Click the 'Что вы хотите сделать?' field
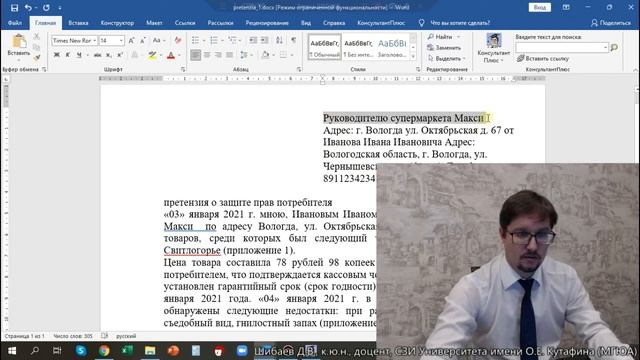The width and height of the screenshot is (640, 360). 460,23
